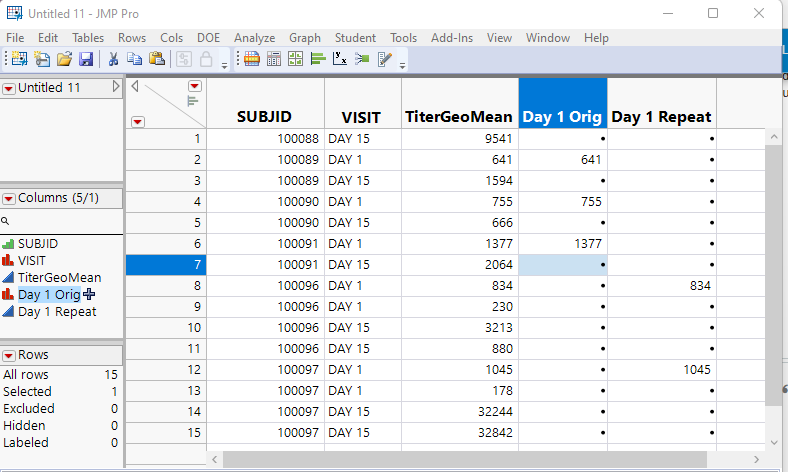Open the row-number corner red triangle menu

pyautogui.click(x=138, y=122)
